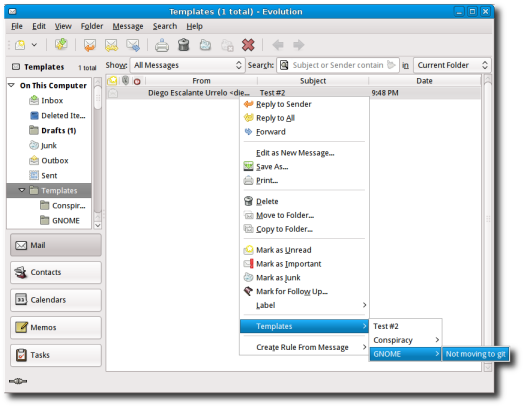Click the red X cancel toolbar icon

248,45
